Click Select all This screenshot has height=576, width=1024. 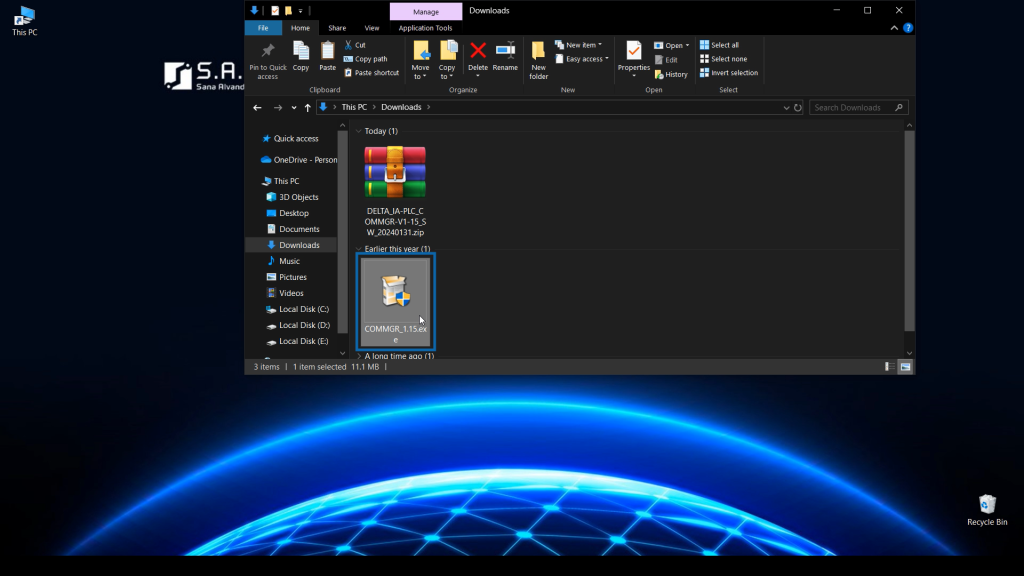[719, 45]
